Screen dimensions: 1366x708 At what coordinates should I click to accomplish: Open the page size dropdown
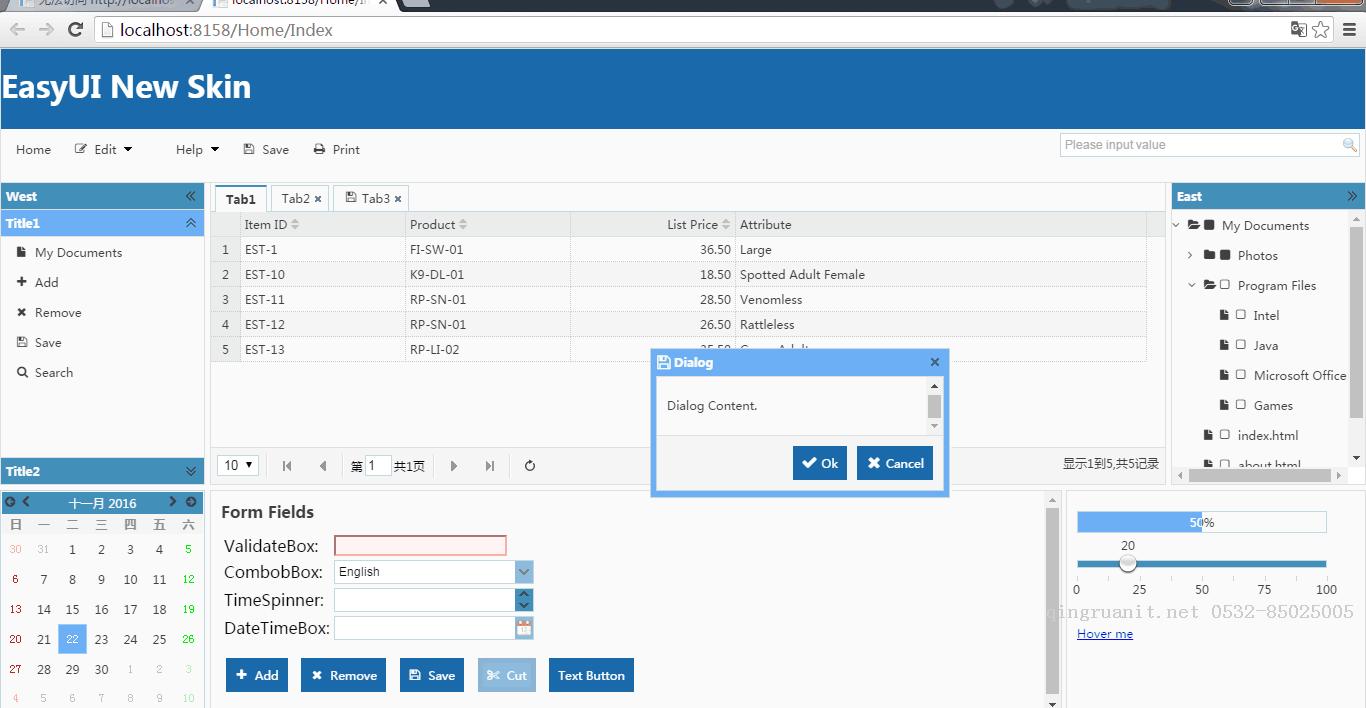[239, 465]
